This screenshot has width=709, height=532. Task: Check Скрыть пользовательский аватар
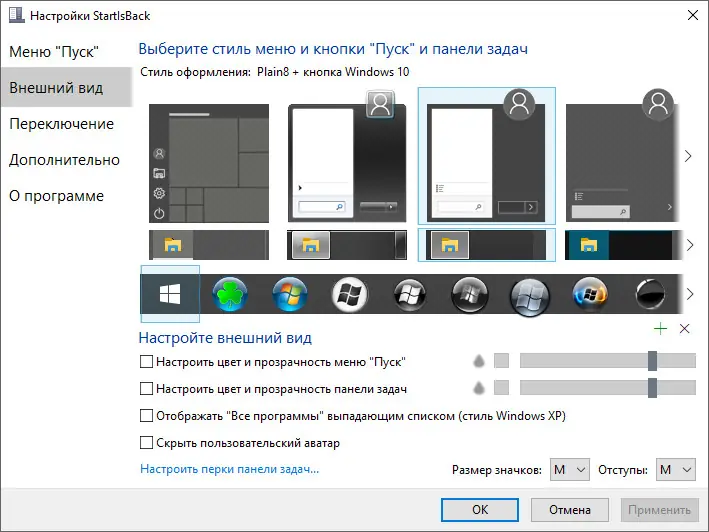(x=146, y=443)
